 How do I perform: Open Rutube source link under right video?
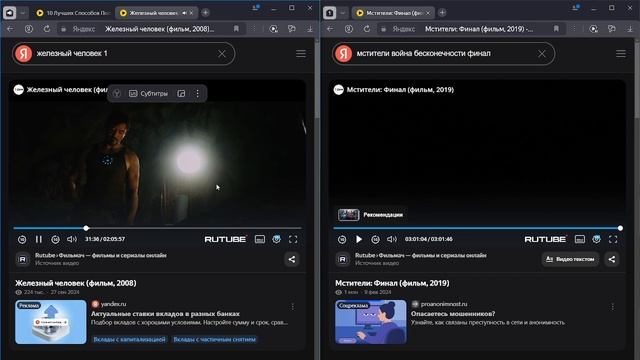420,256
